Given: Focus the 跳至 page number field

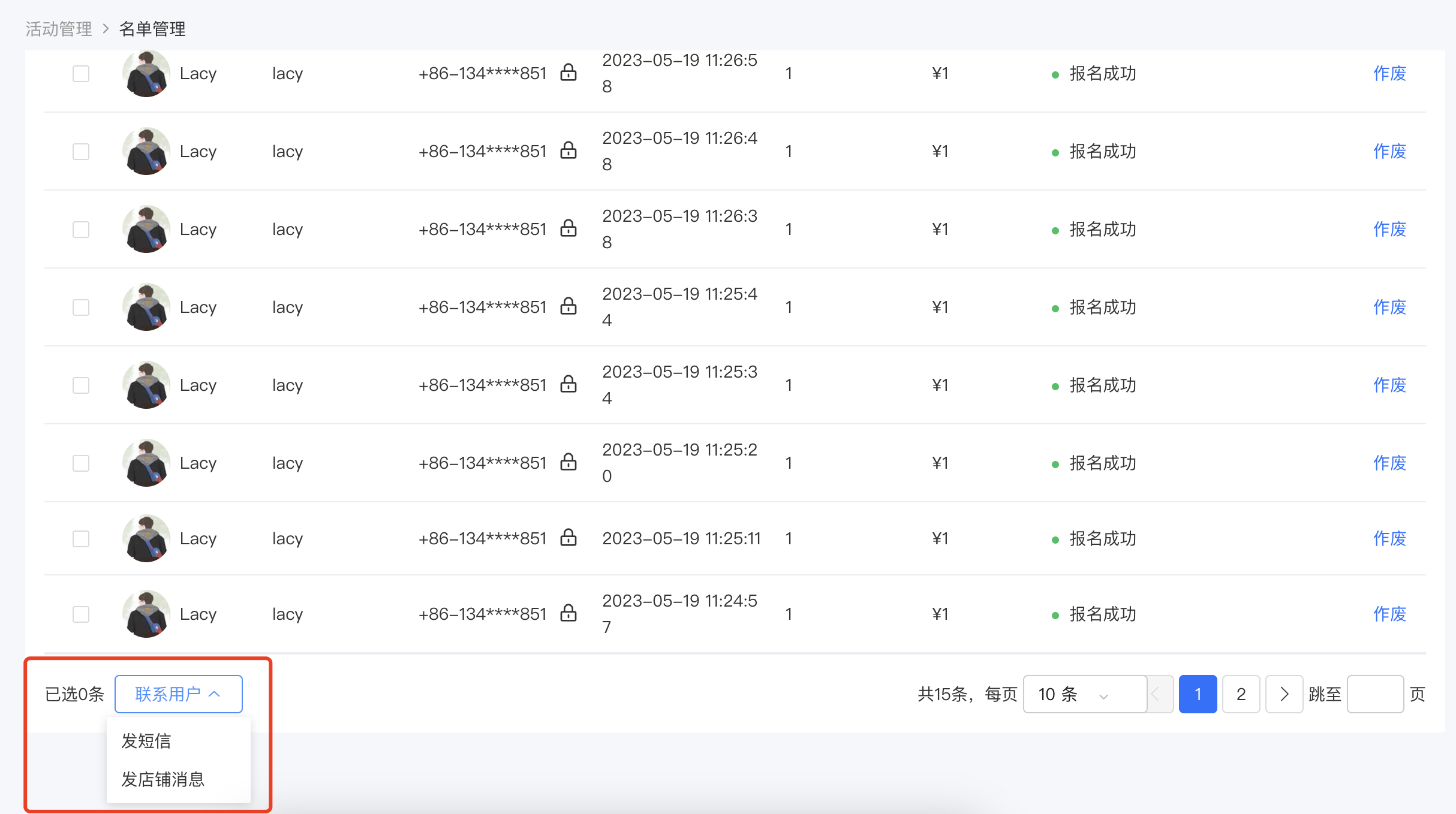Looking at the screenshot, I should click(x=1375, y=694).
